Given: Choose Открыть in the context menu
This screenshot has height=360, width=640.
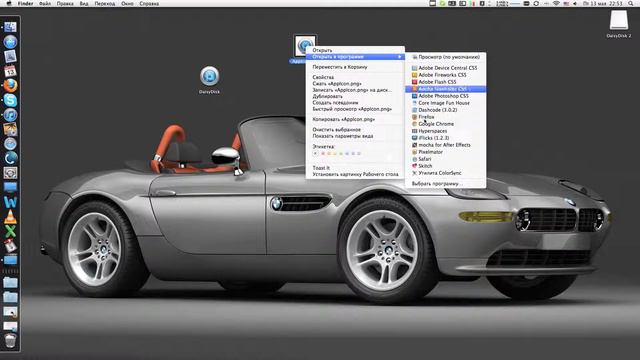Looking at the screenshot, I should click(355, 50).
